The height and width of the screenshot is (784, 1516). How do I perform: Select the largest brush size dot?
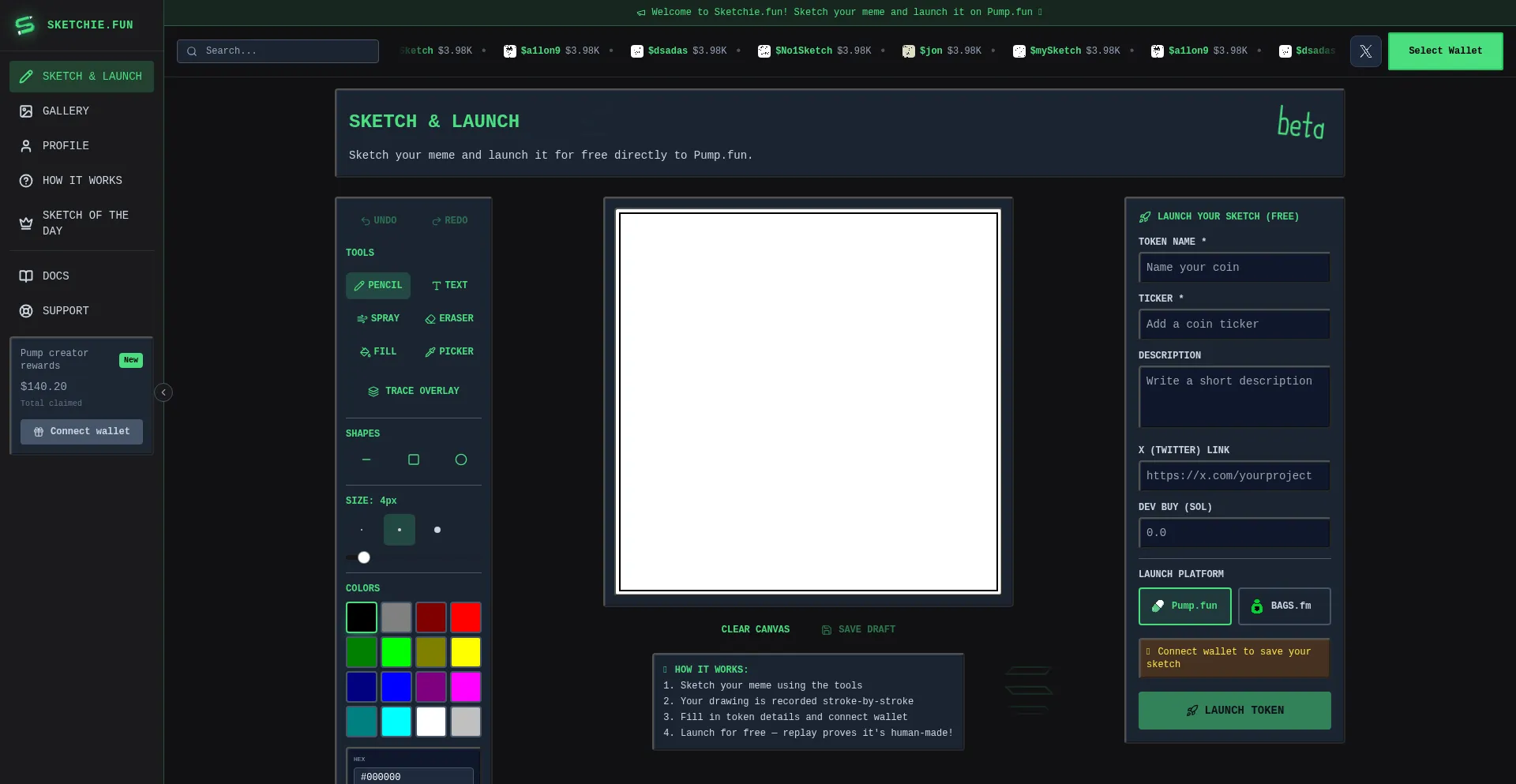437,530
